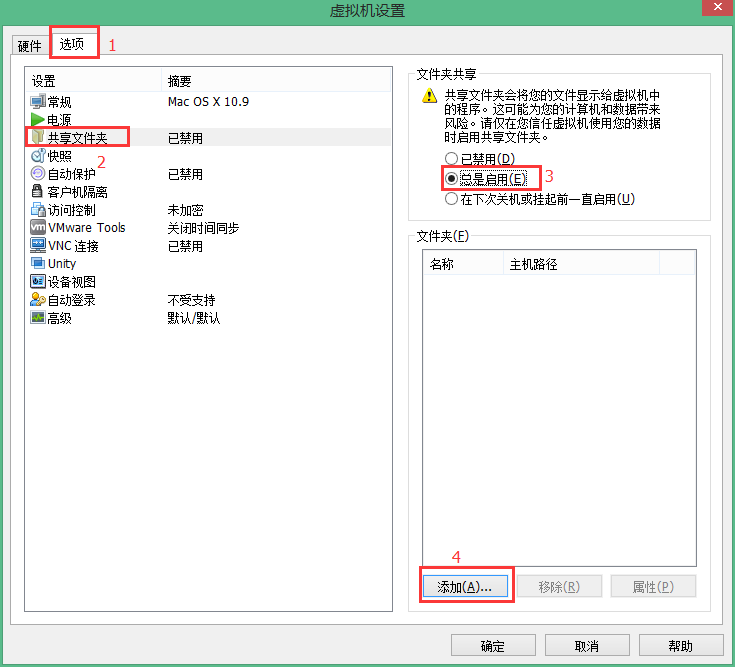Viewport: 735px width, 667px height.
Task: Click the 关闭时间同步 summary text
Action: tap(203, 228)
